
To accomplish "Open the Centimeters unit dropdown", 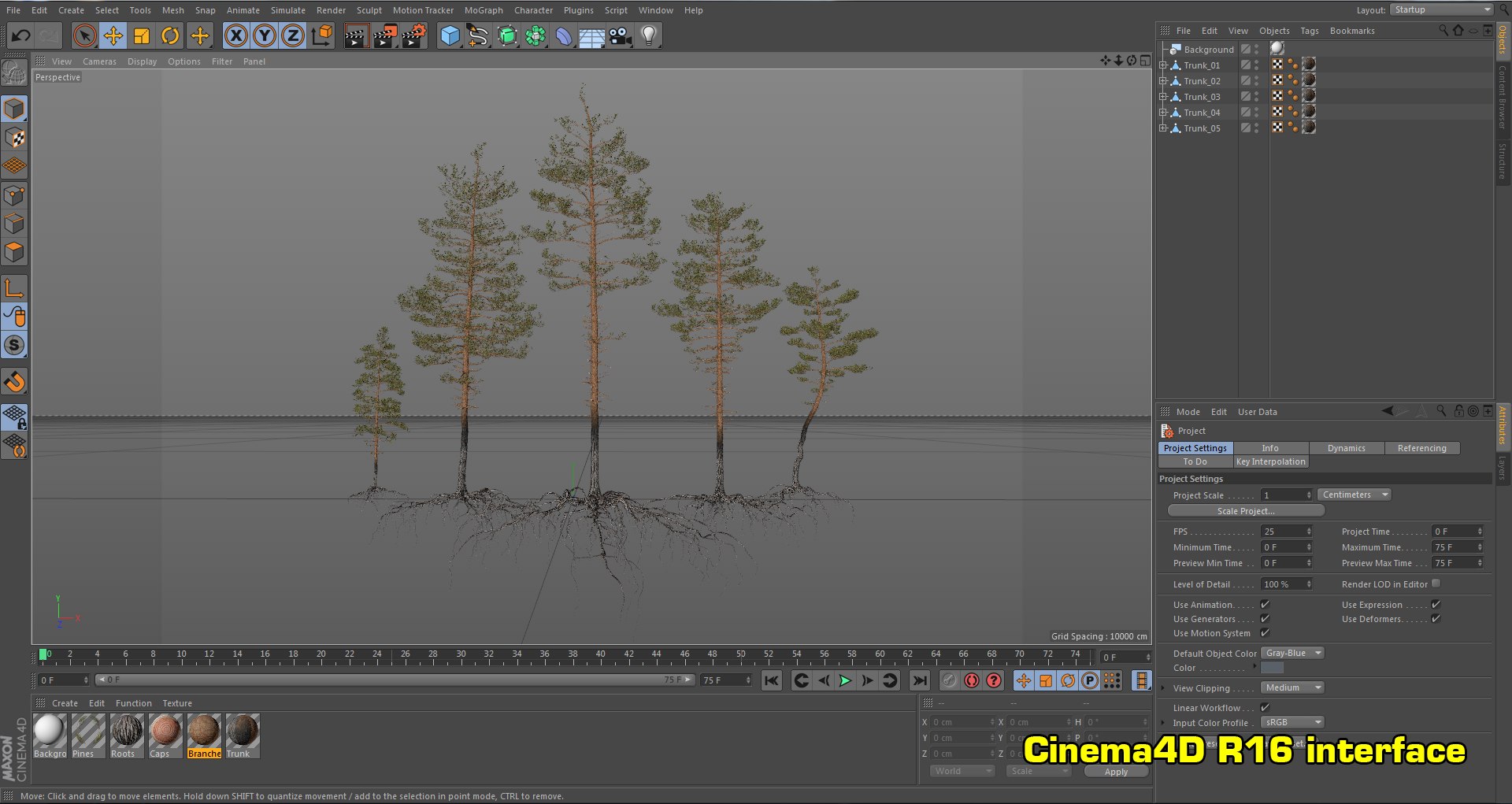I will click(1354, 495).
